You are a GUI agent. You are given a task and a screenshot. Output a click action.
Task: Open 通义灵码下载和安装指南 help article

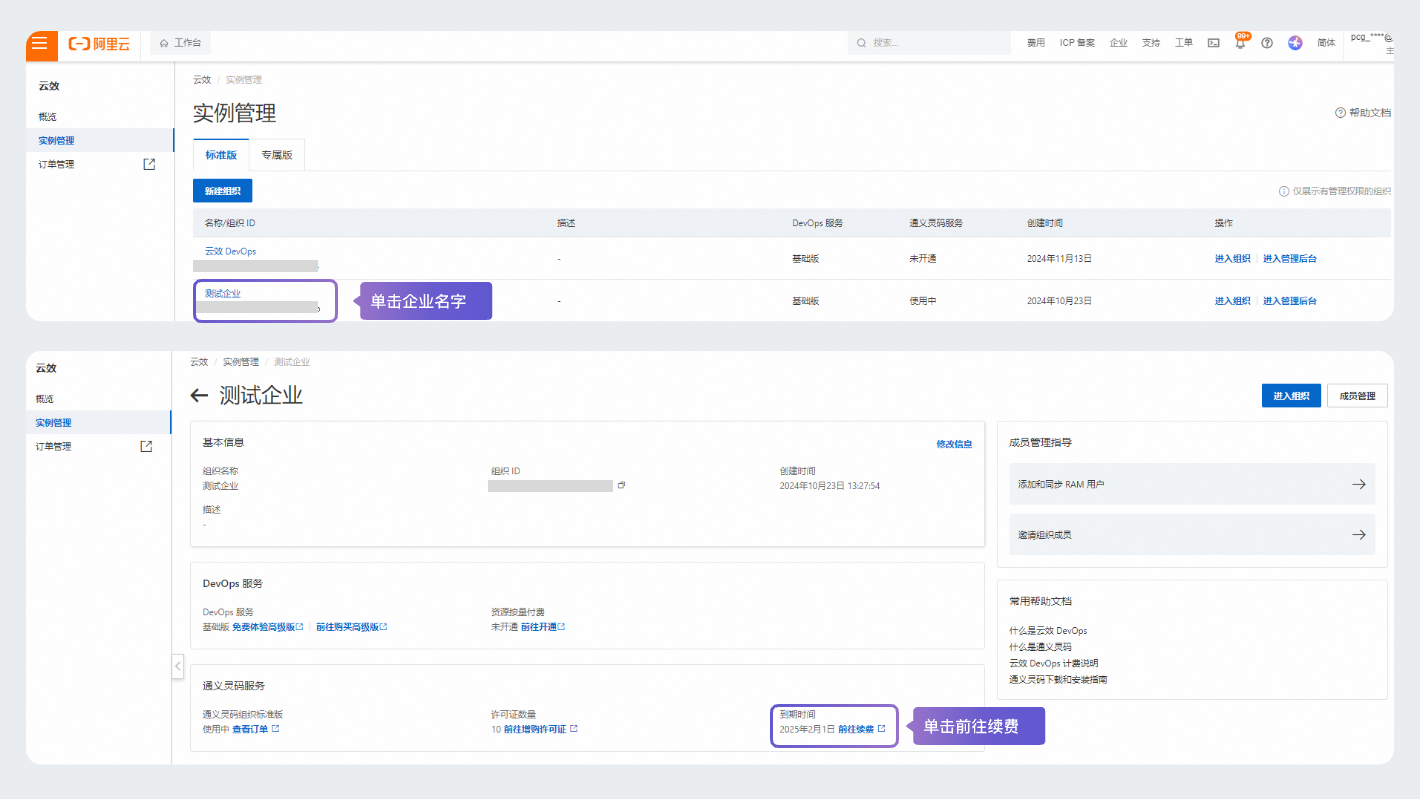click(1059, 679)
